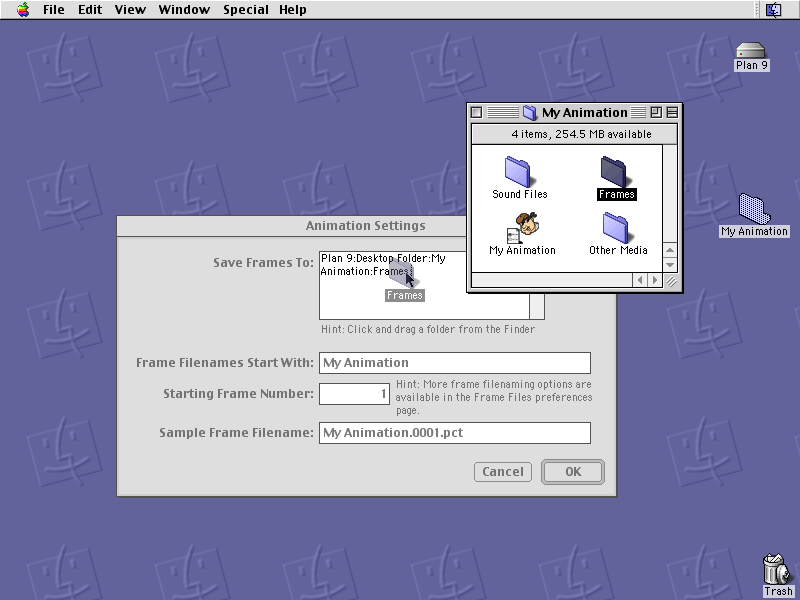Viewport: 800px width, 600px height.
Task: Open the Edit menu
Action: point(90,9)
